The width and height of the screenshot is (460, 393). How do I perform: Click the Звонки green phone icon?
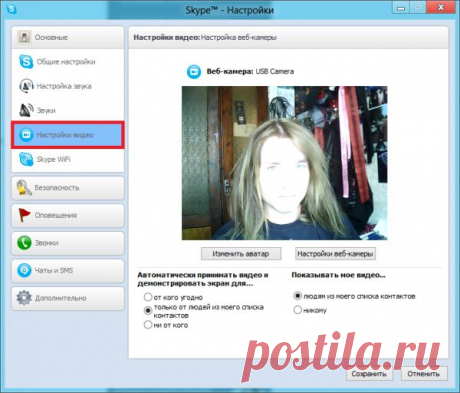24,243
